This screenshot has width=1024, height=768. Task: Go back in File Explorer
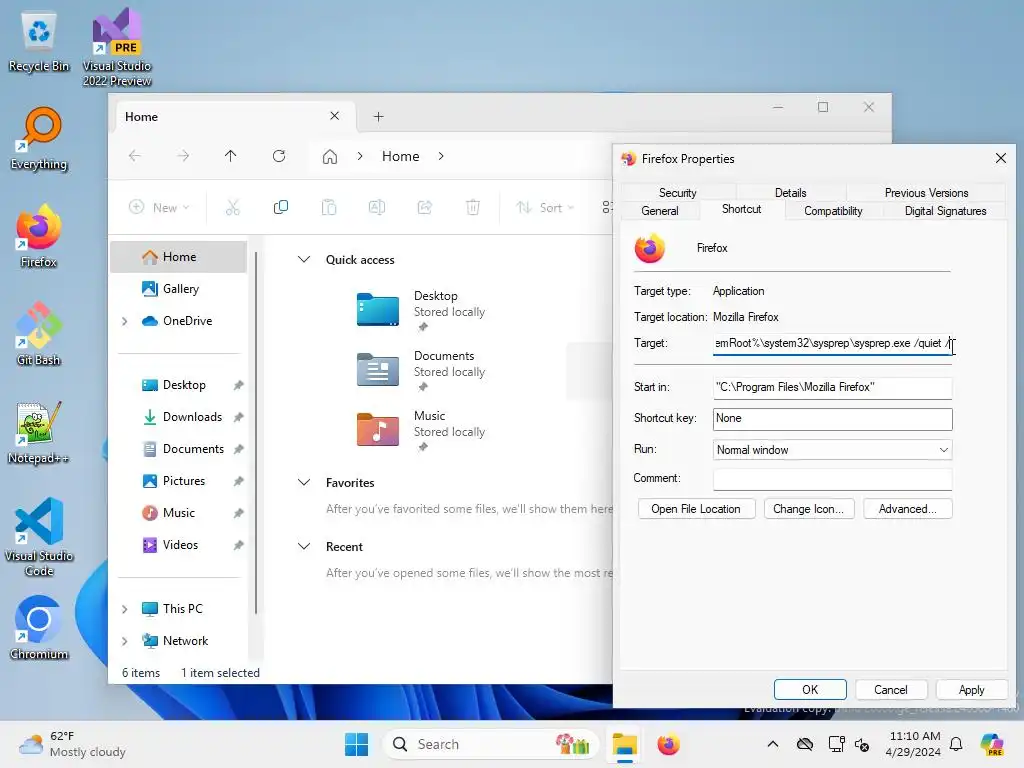click(x=135, y=156)
